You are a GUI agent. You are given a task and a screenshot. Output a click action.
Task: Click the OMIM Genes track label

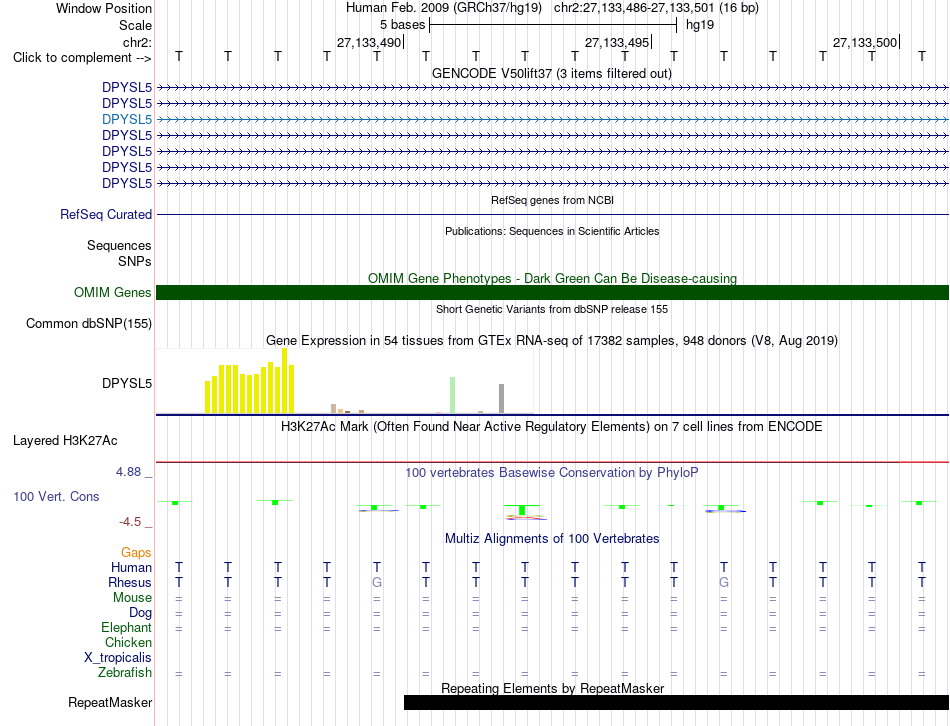pos(113,292)
